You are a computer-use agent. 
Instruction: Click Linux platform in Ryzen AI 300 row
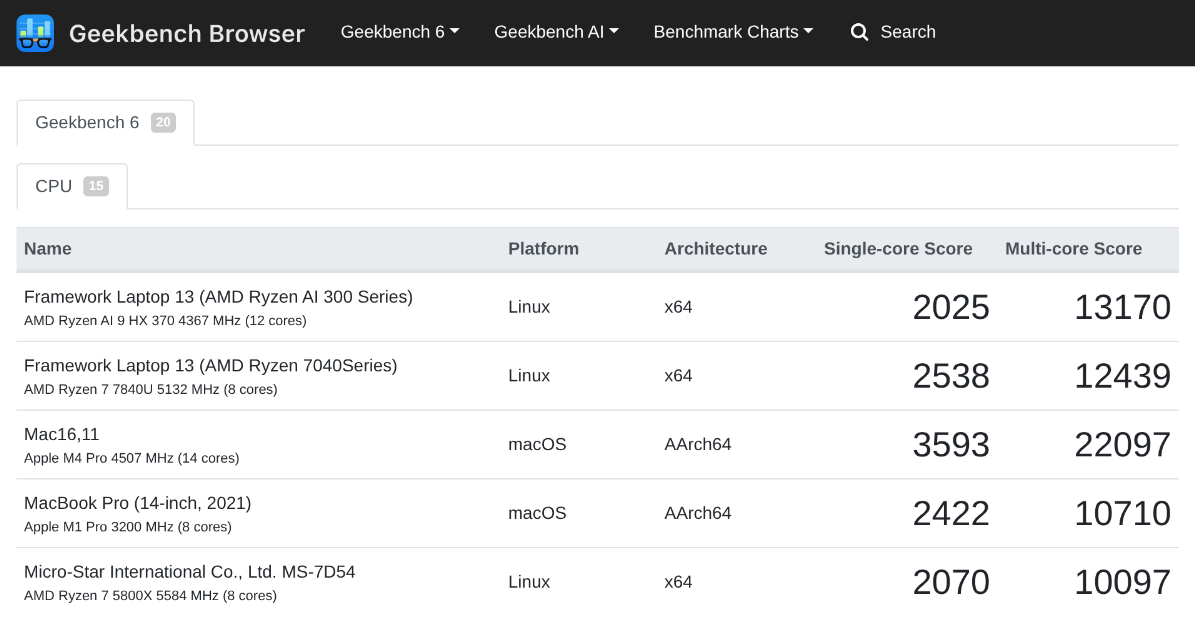click(529, 307)
